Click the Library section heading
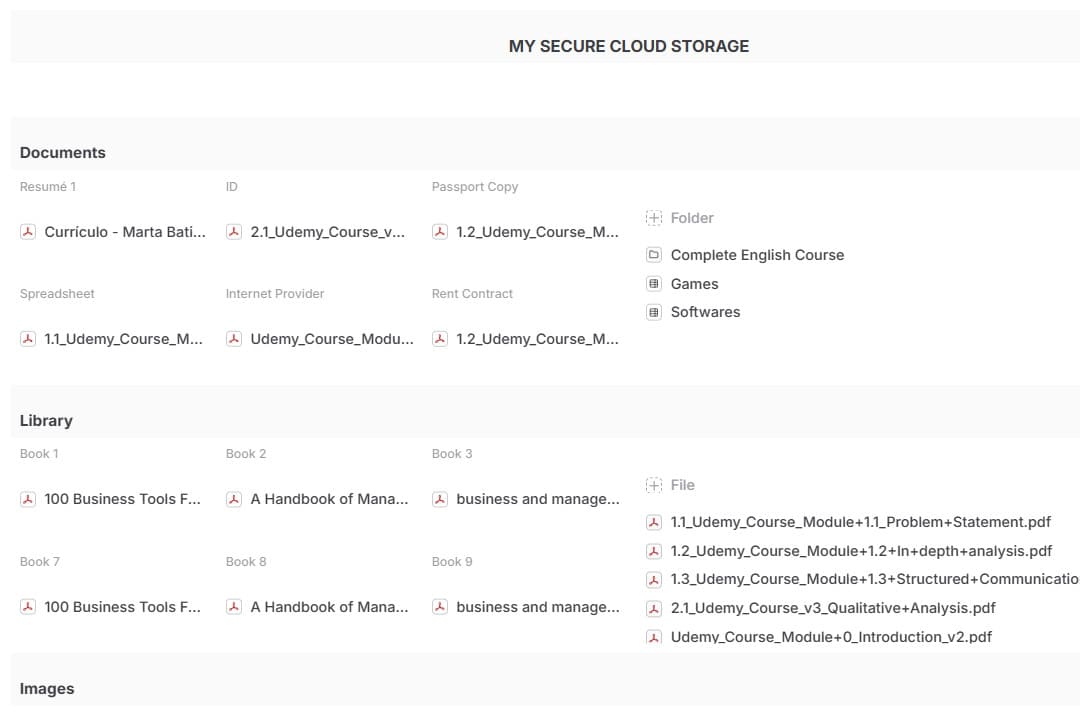 (46, 421)
